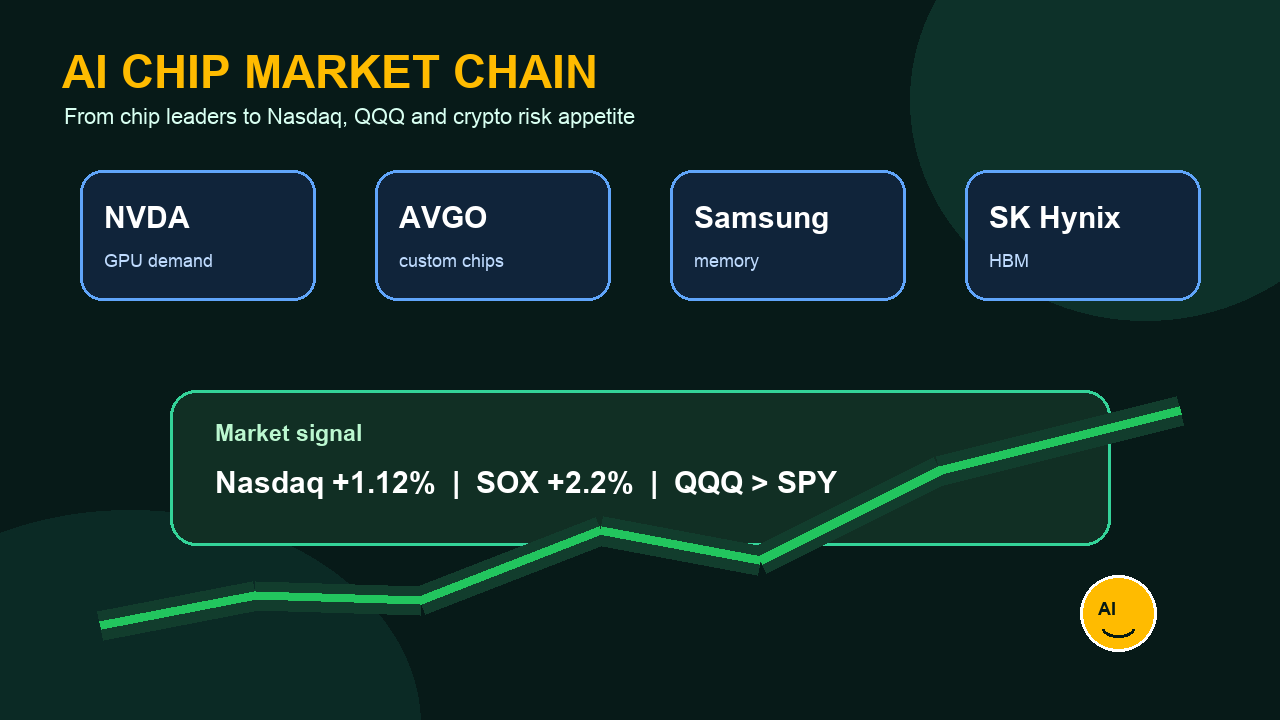The height and width of the screenshot is (720, 1280).
Task: Click the NVDA ticker heading
Action: coord(147,217)
